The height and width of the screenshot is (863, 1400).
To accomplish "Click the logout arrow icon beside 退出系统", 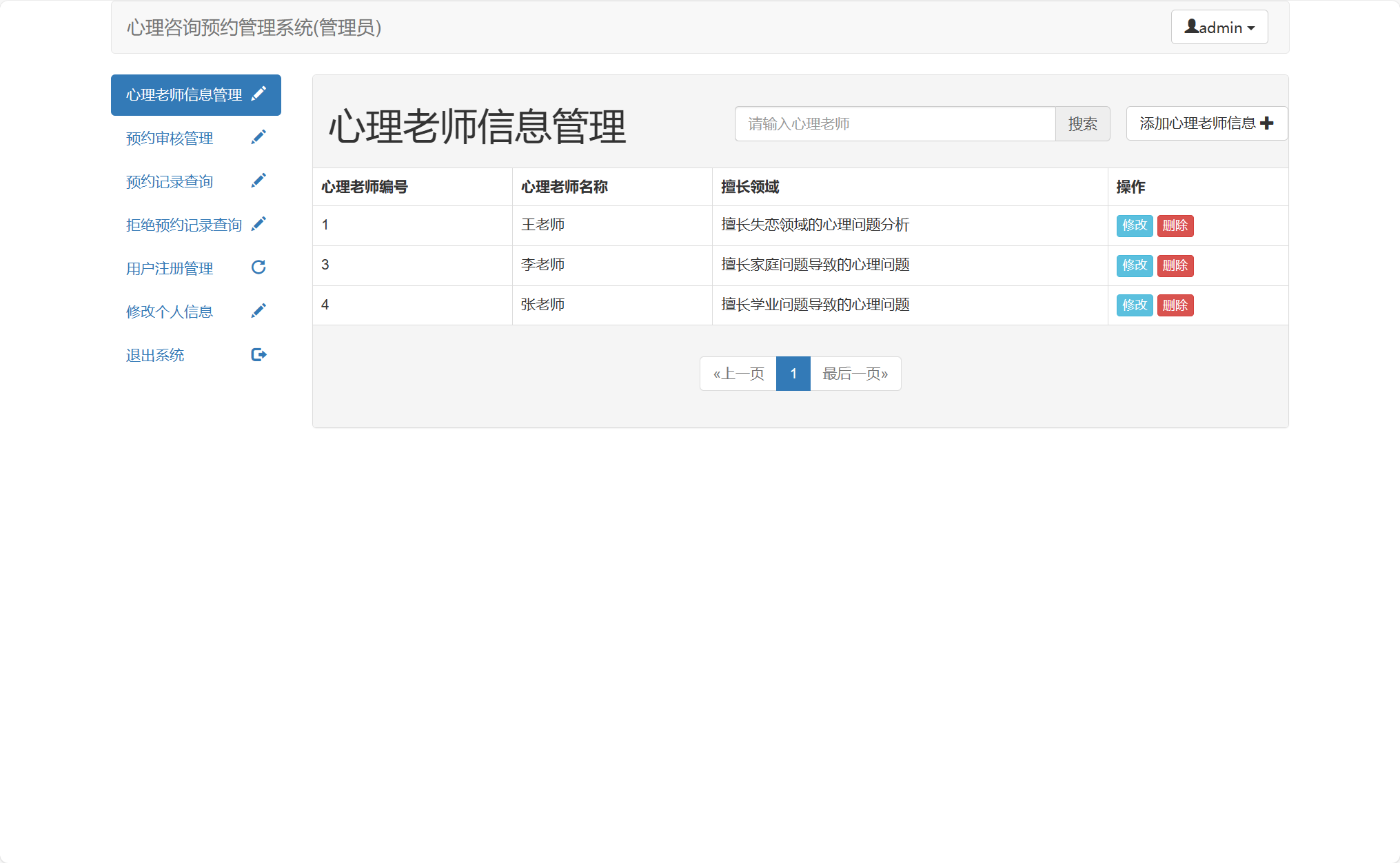I will [x=258, y=354].
